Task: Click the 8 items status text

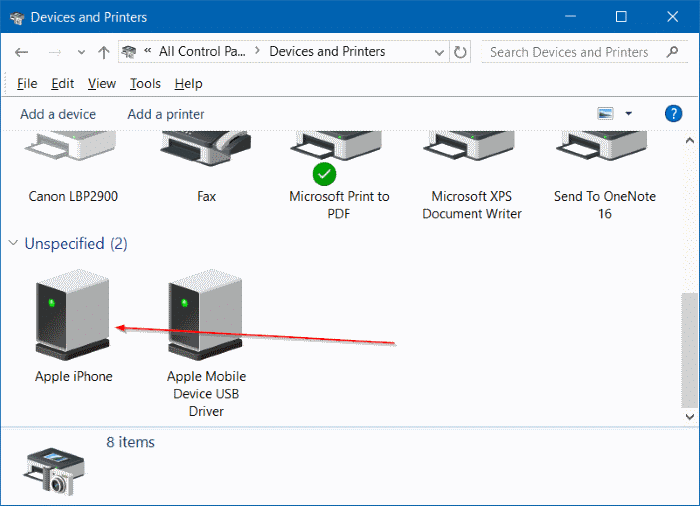Action: click(130, 442)
